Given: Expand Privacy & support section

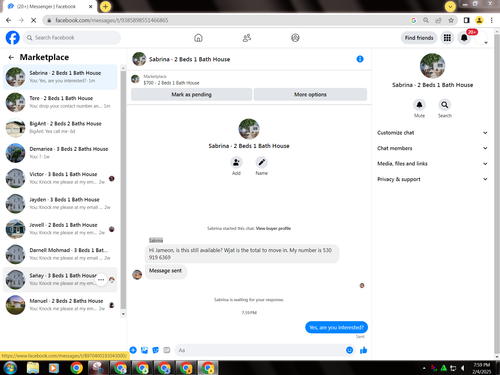Looking at the screenshot, I should point(432,179).
